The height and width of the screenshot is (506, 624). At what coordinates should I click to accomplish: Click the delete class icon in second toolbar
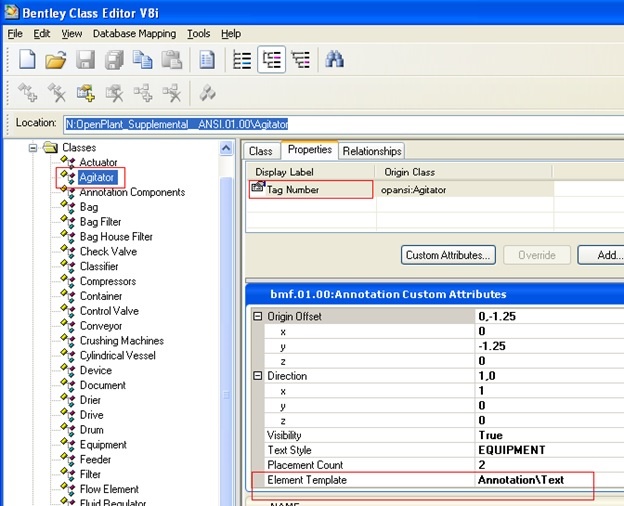pos(57,92)
